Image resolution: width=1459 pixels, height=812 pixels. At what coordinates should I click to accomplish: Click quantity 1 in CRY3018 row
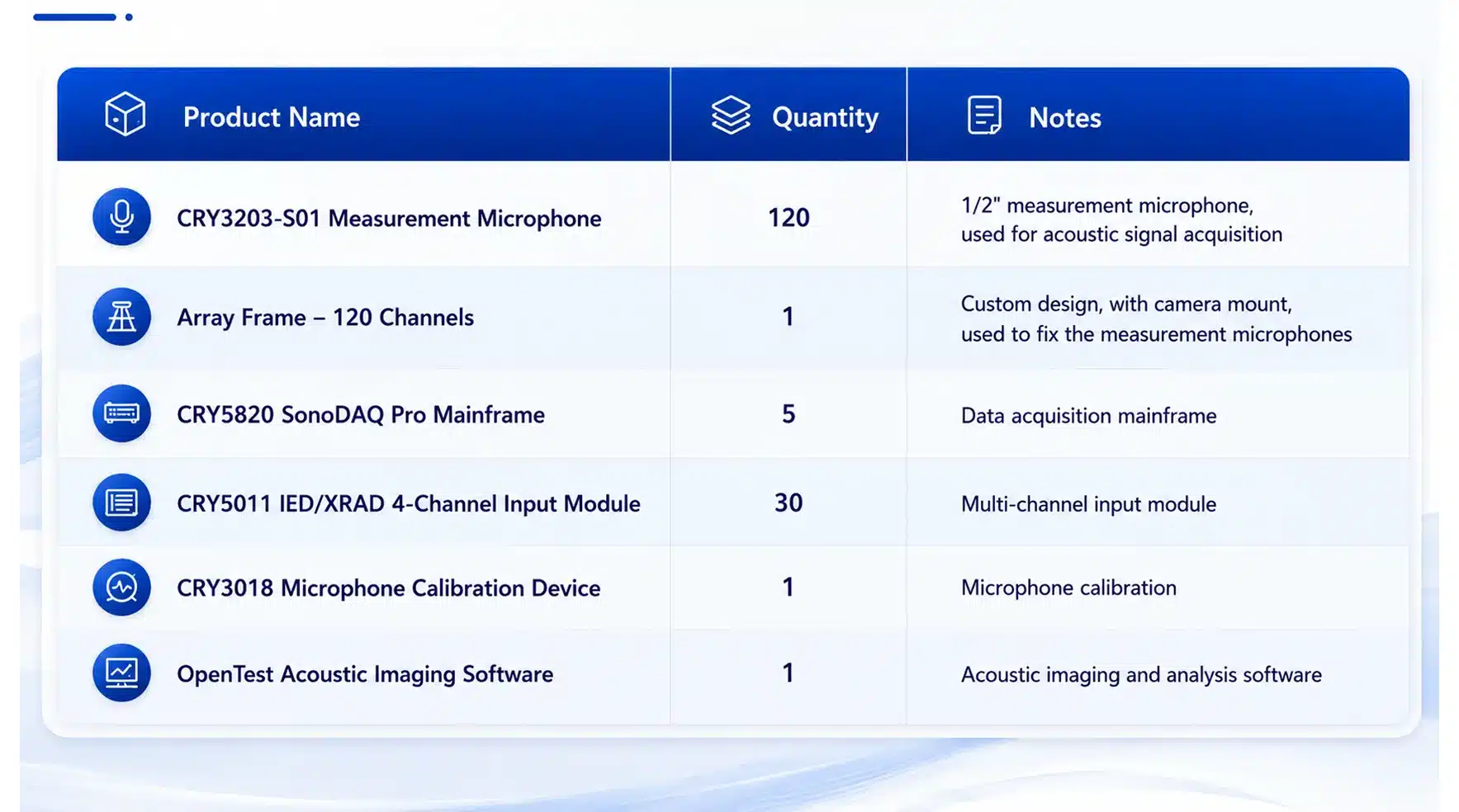[789, 588]
